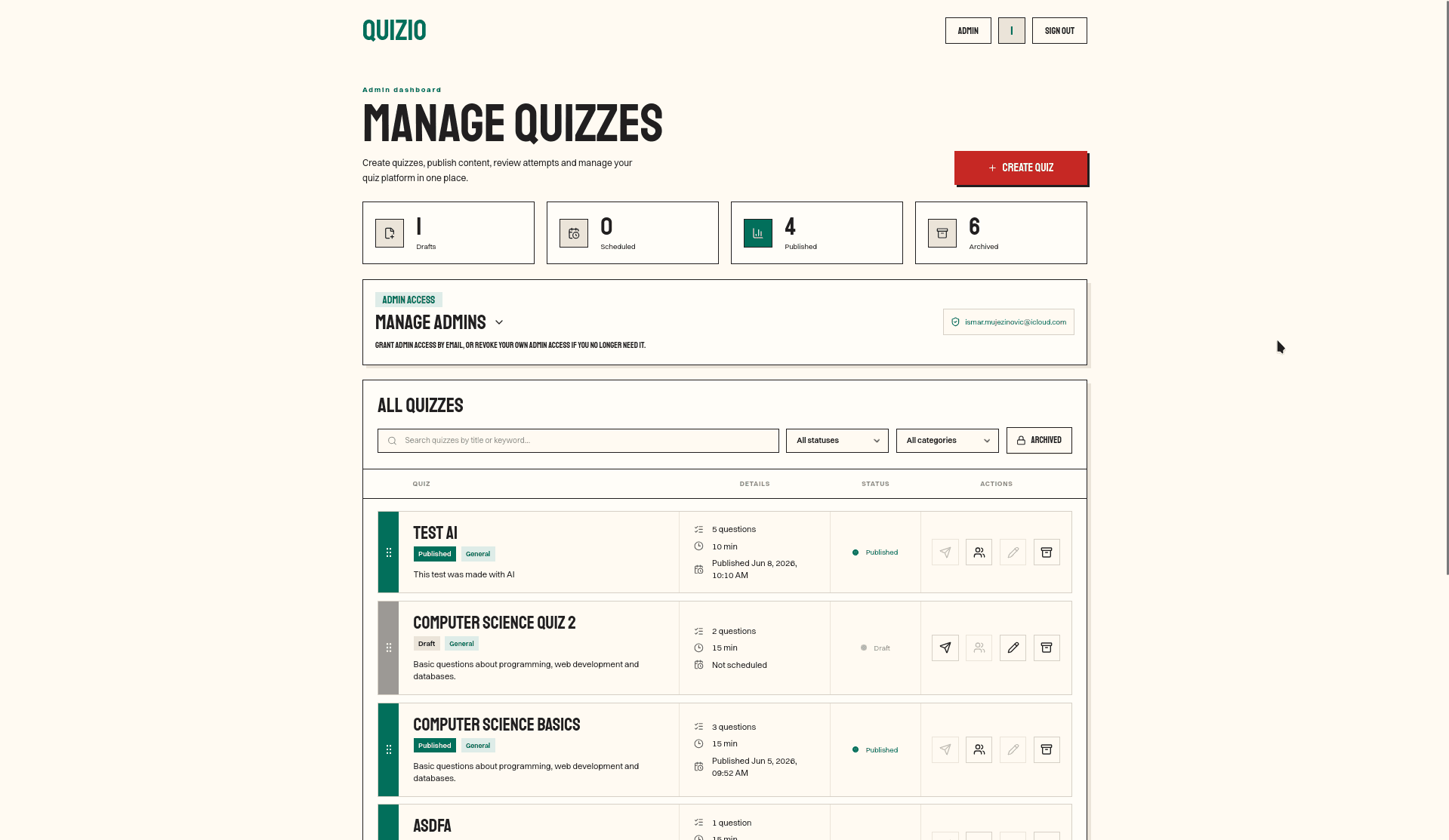View participants of Computer Science Basics

(x=979, y=749)
